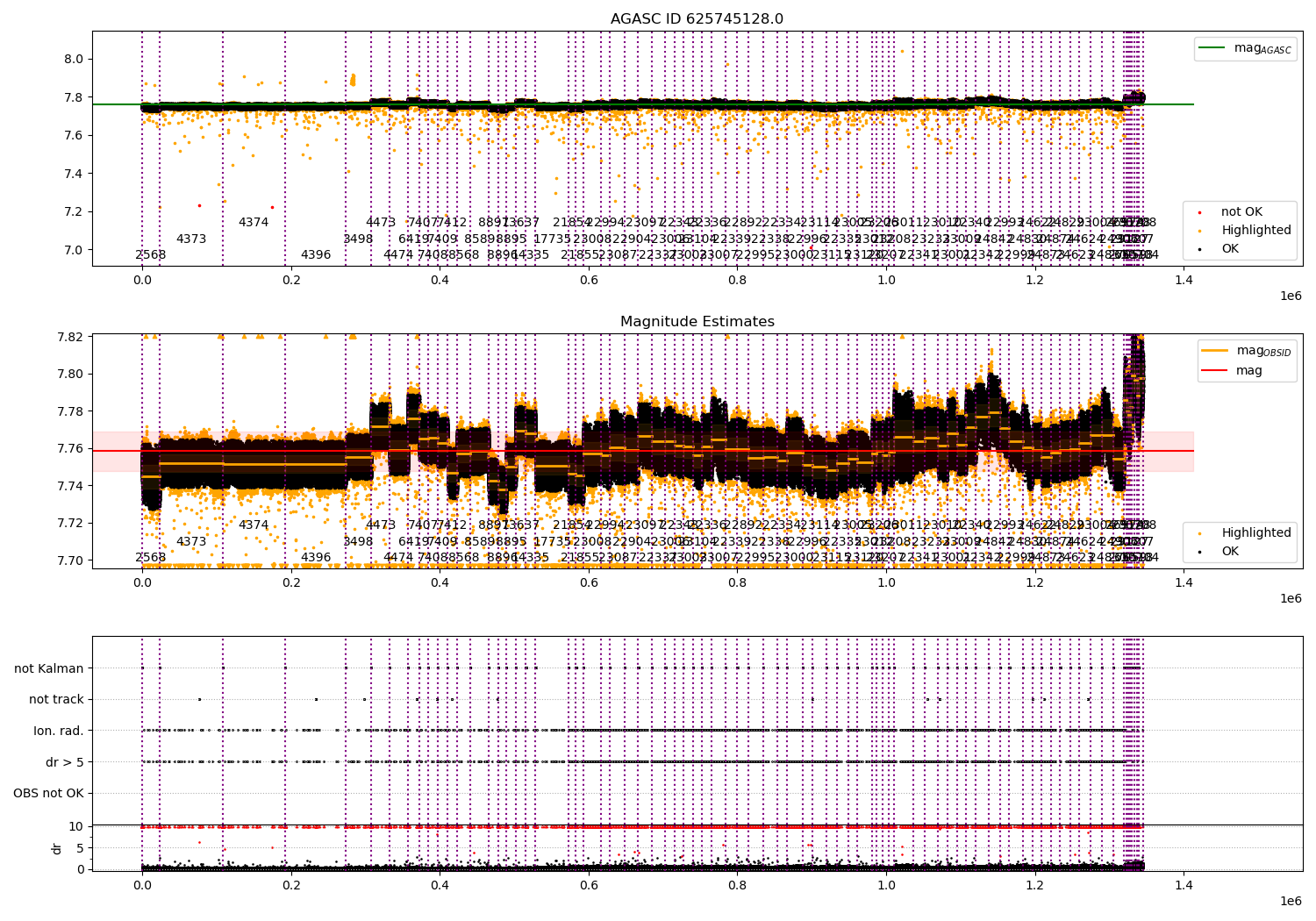
Task: Click the title 'AGASC ID 625745128.0'
Action: (x=697, y=19)
